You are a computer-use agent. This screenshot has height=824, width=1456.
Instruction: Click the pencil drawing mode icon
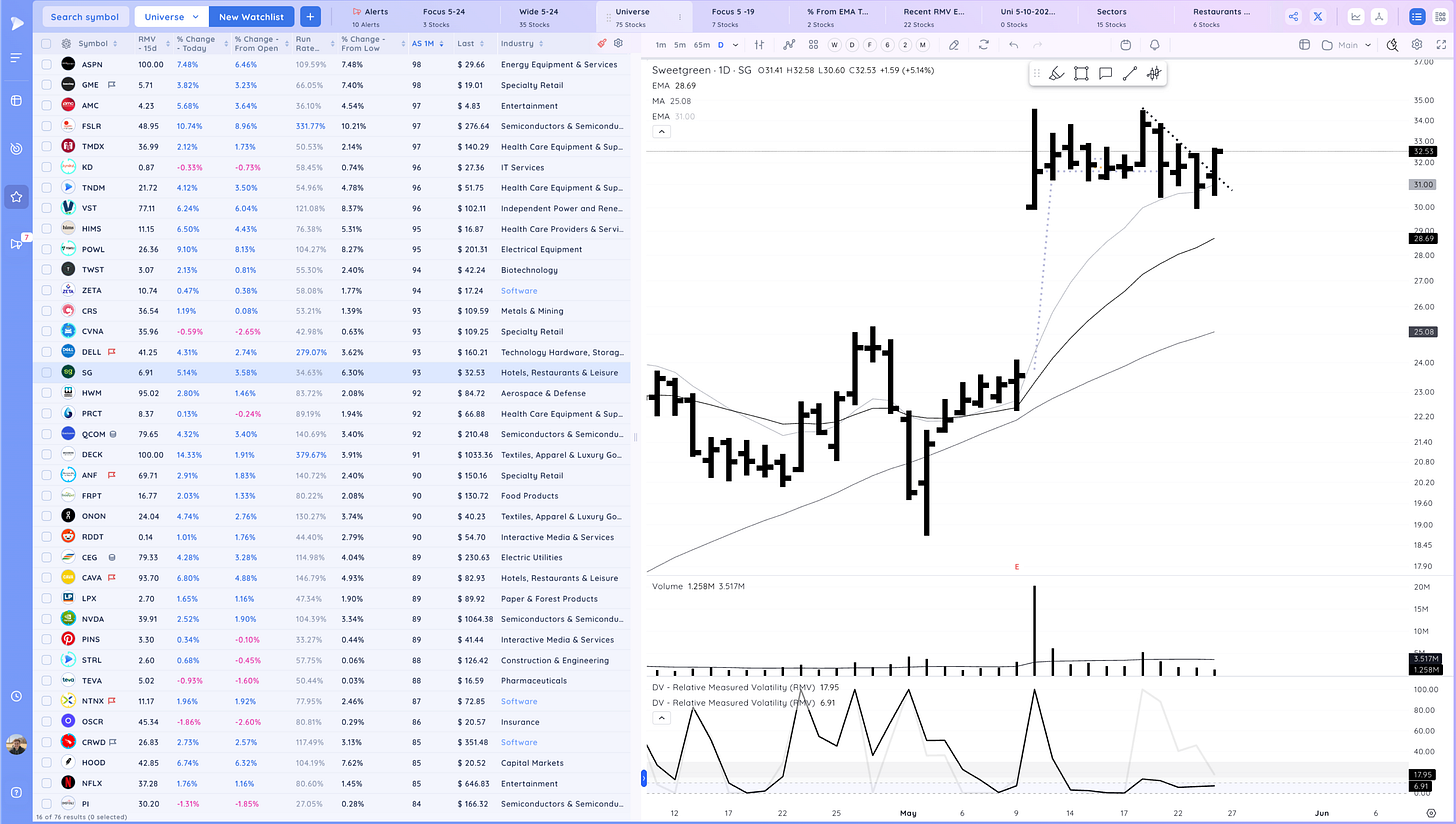point(953,44)
